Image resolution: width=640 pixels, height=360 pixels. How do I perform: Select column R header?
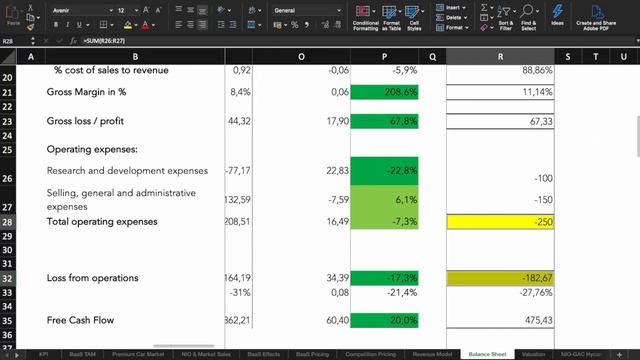(500, 57)
